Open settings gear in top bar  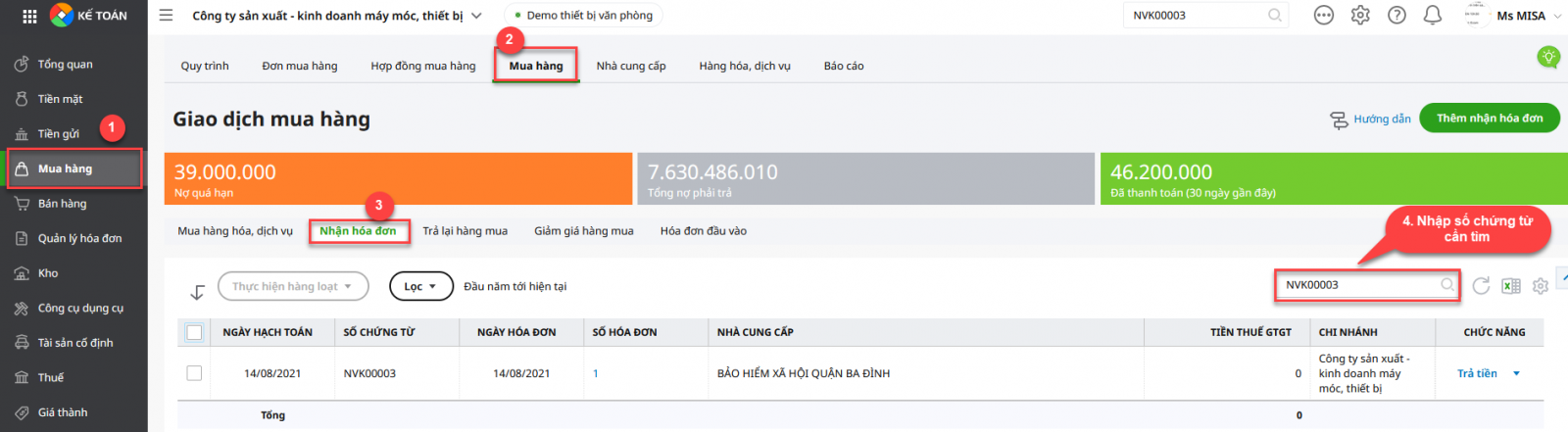tap(1360, 16)
